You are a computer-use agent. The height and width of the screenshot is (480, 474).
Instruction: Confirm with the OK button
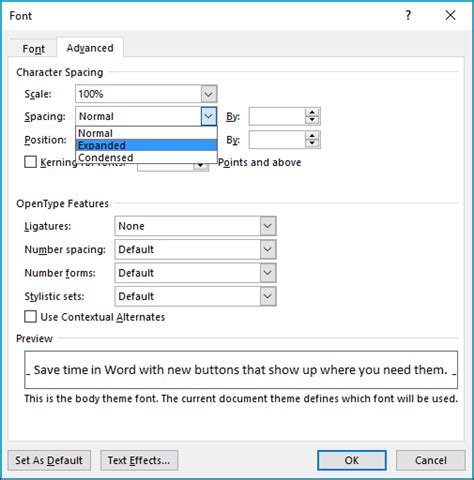click(352, 460)
